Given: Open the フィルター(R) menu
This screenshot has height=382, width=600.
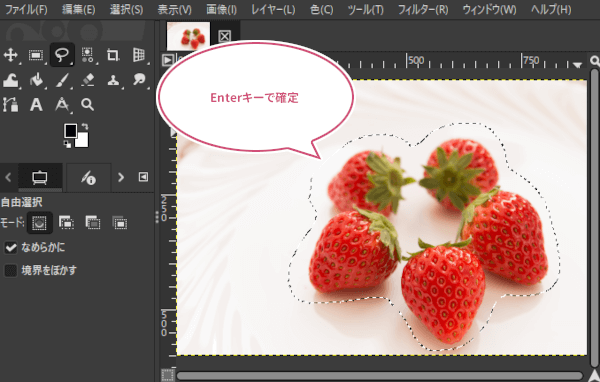Looking at the screenshot, I should point(423,10).
